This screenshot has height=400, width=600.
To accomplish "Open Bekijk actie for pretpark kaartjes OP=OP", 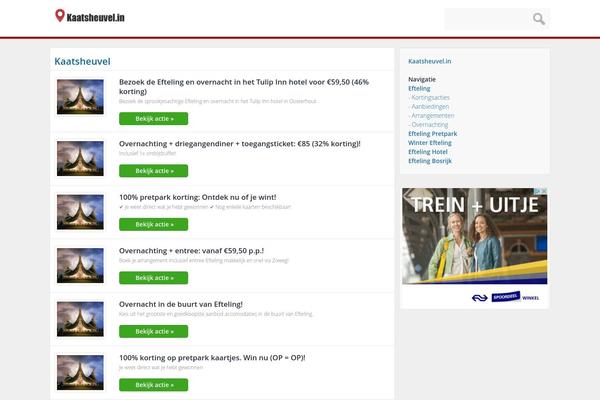I will coord(153,385).
